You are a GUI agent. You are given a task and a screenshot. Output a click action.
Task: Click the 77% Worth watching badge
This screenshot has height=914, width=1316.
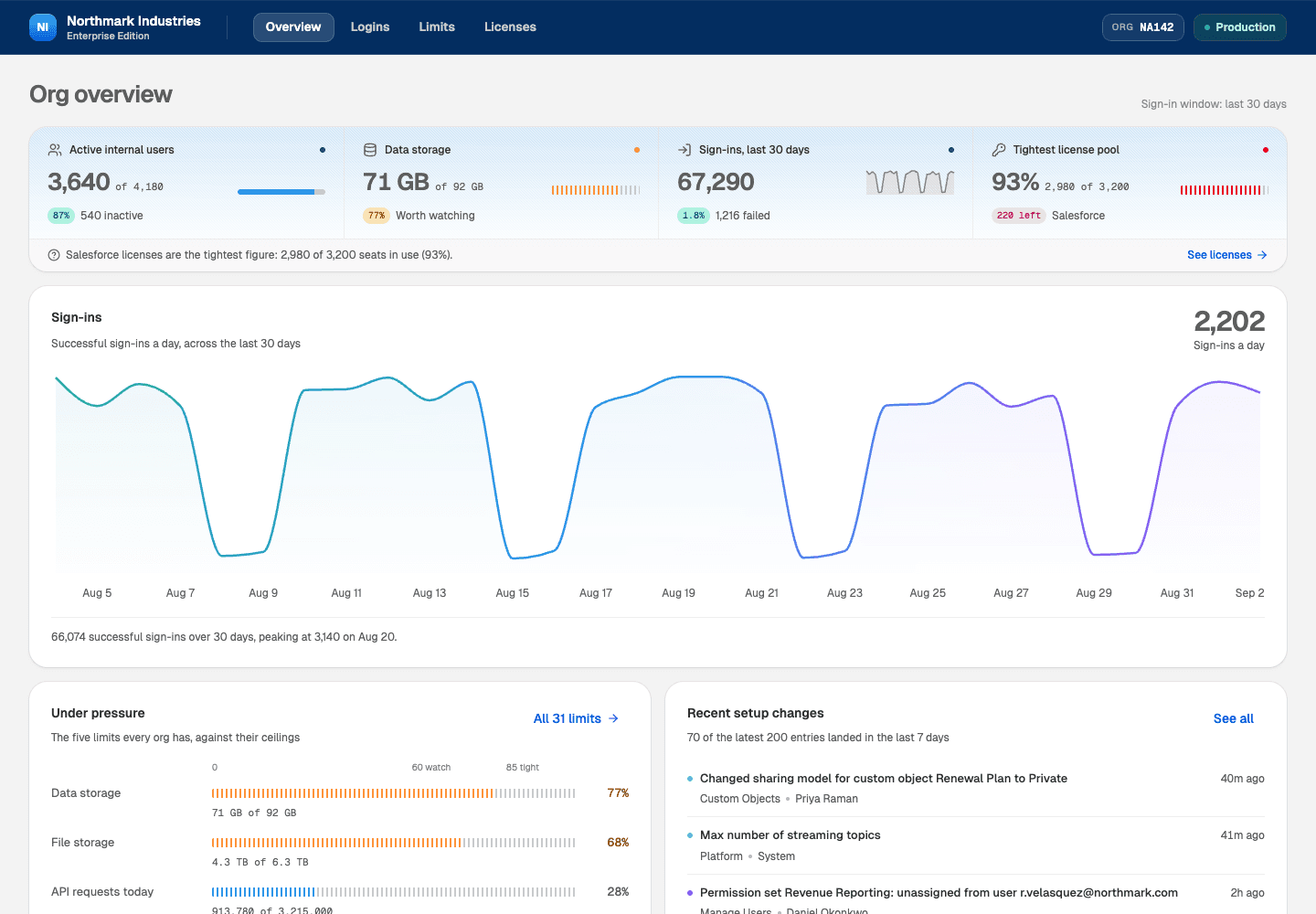coord(377,216)
